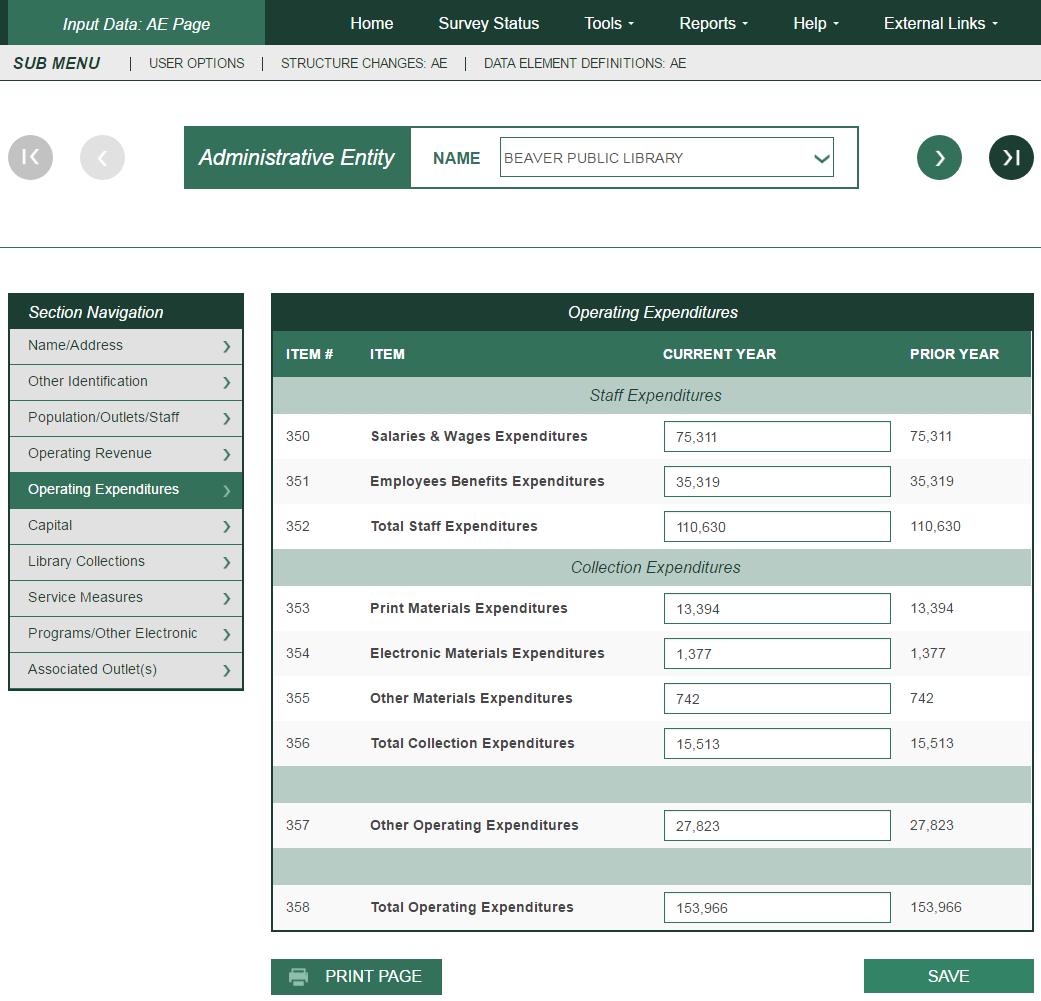Select Operating Revenue in Section Navigation
The image size is (1041, 1001).
tap(125, 454)
